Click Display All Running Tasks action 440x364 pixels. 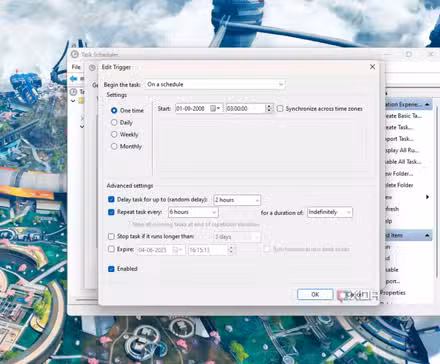click(x=402, y=150)
